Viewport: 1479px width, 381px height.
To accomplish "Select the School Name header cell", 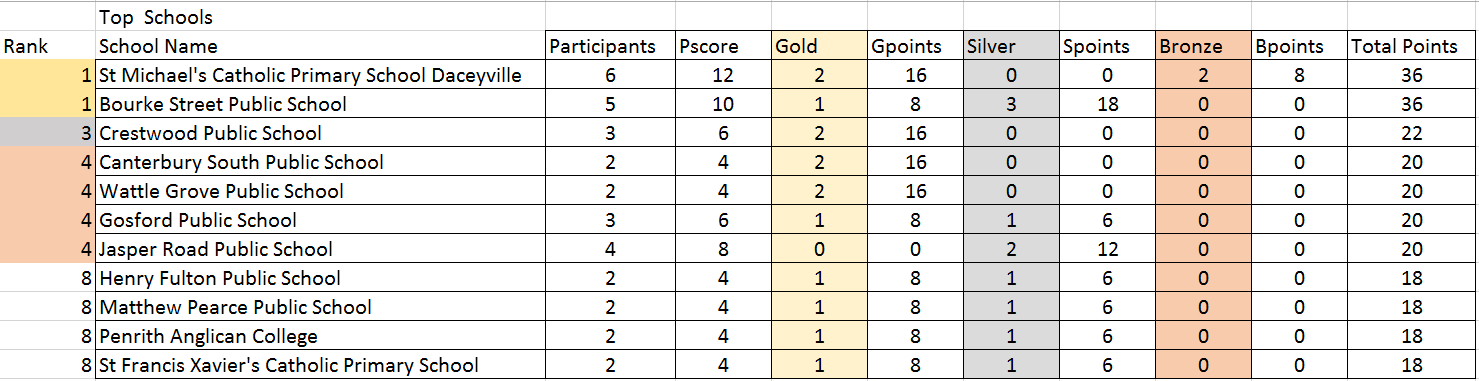I will [320, 46].
